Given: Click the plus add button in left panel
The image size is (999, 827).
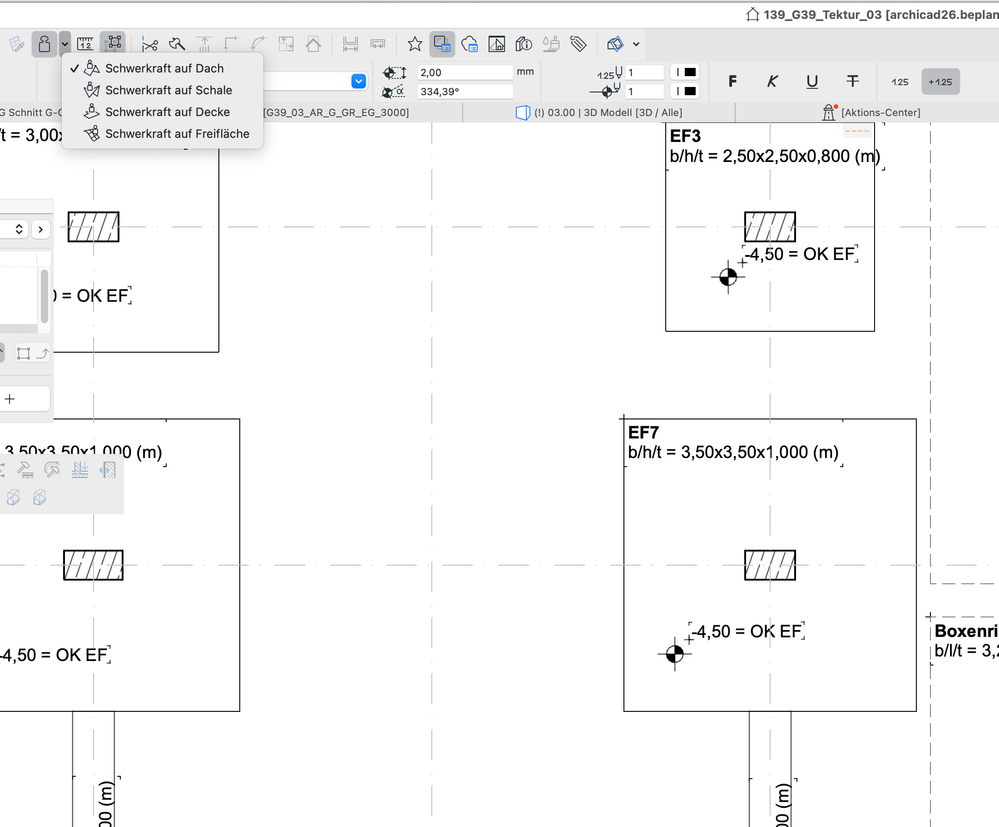Looking at the screenshot, I should 10,399.
